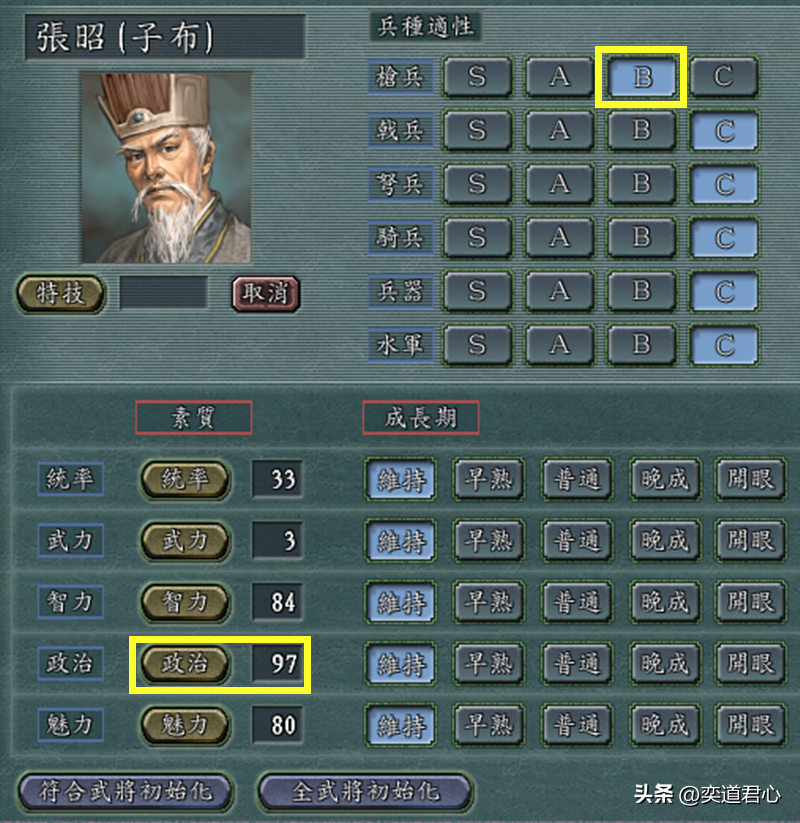Set 槍兵 aptitude to S
Image resolution: width=800 pixels, height=823 pixels.
click(x=477, y=77)
